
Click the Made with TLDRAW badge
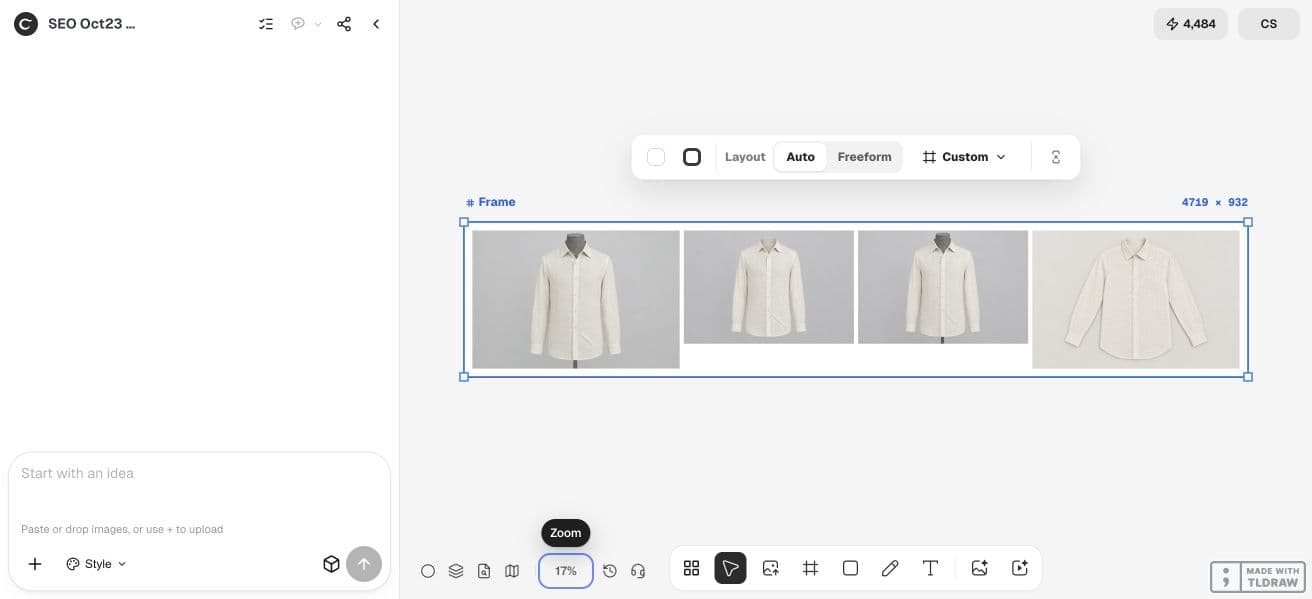1258,577
